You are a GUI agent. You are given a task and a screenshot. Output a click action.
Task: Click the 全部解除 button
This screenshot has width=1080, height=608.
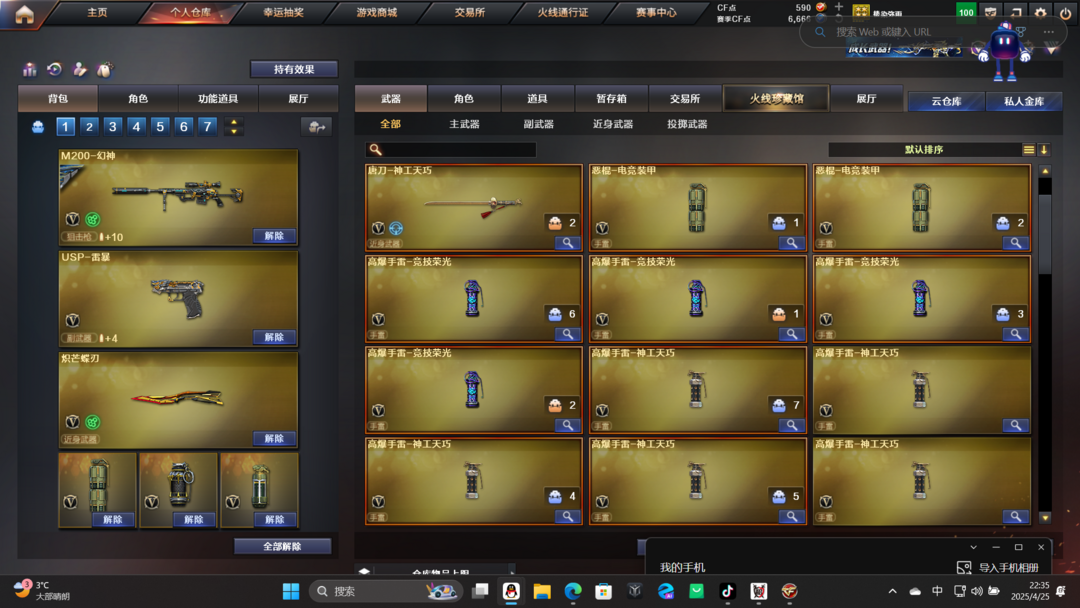[x=282, y=546]
